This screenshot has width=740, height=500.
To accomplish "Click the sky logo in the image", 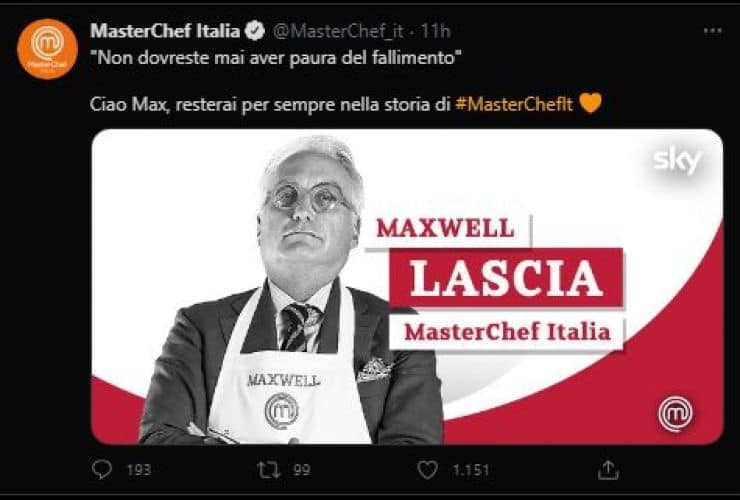I will click(x=677, y=161).
